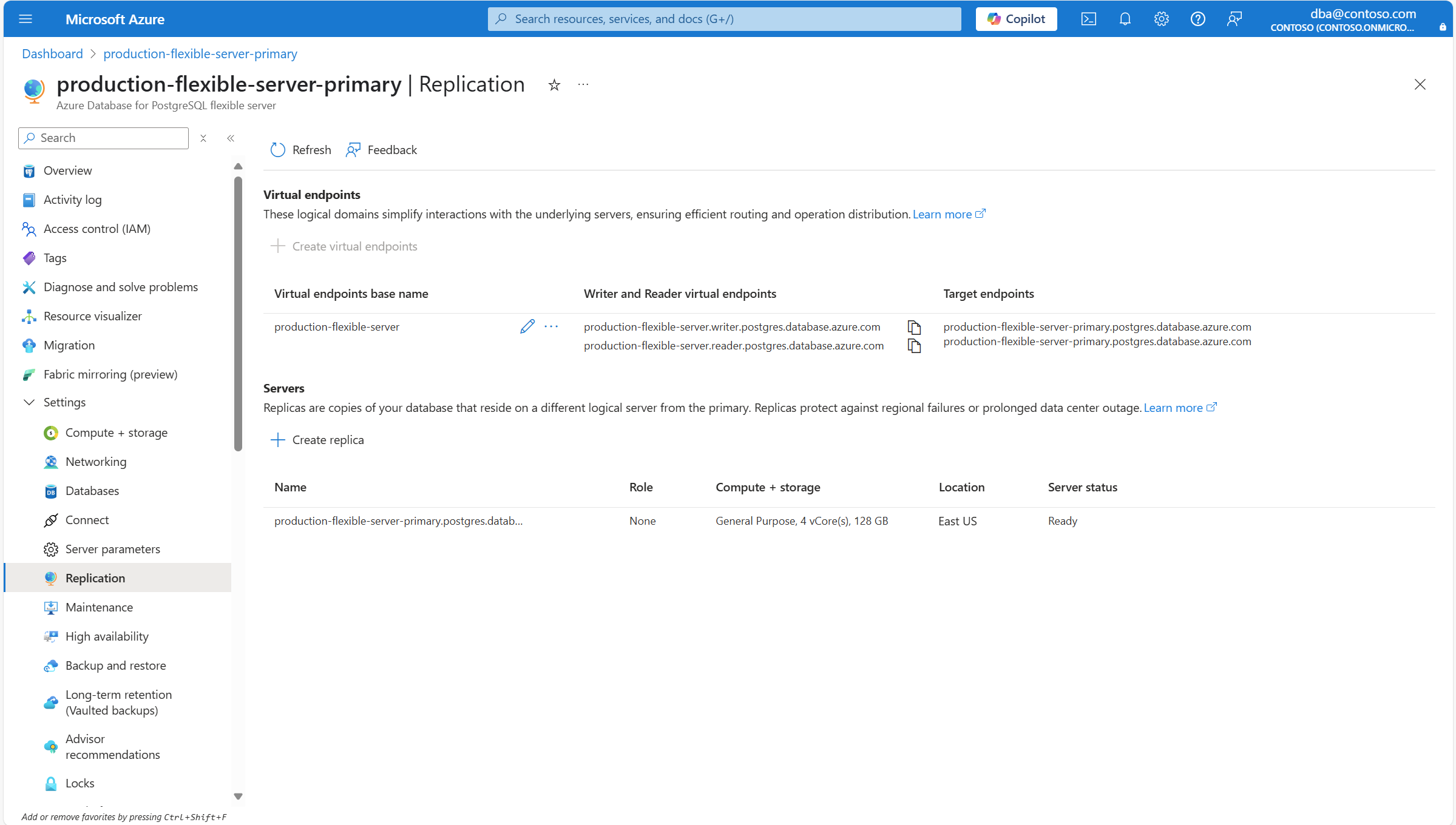Open the more options ellipsis beside the title
Screen dimensions: 1456x825
pyautogui.click(x=583, y=85)
